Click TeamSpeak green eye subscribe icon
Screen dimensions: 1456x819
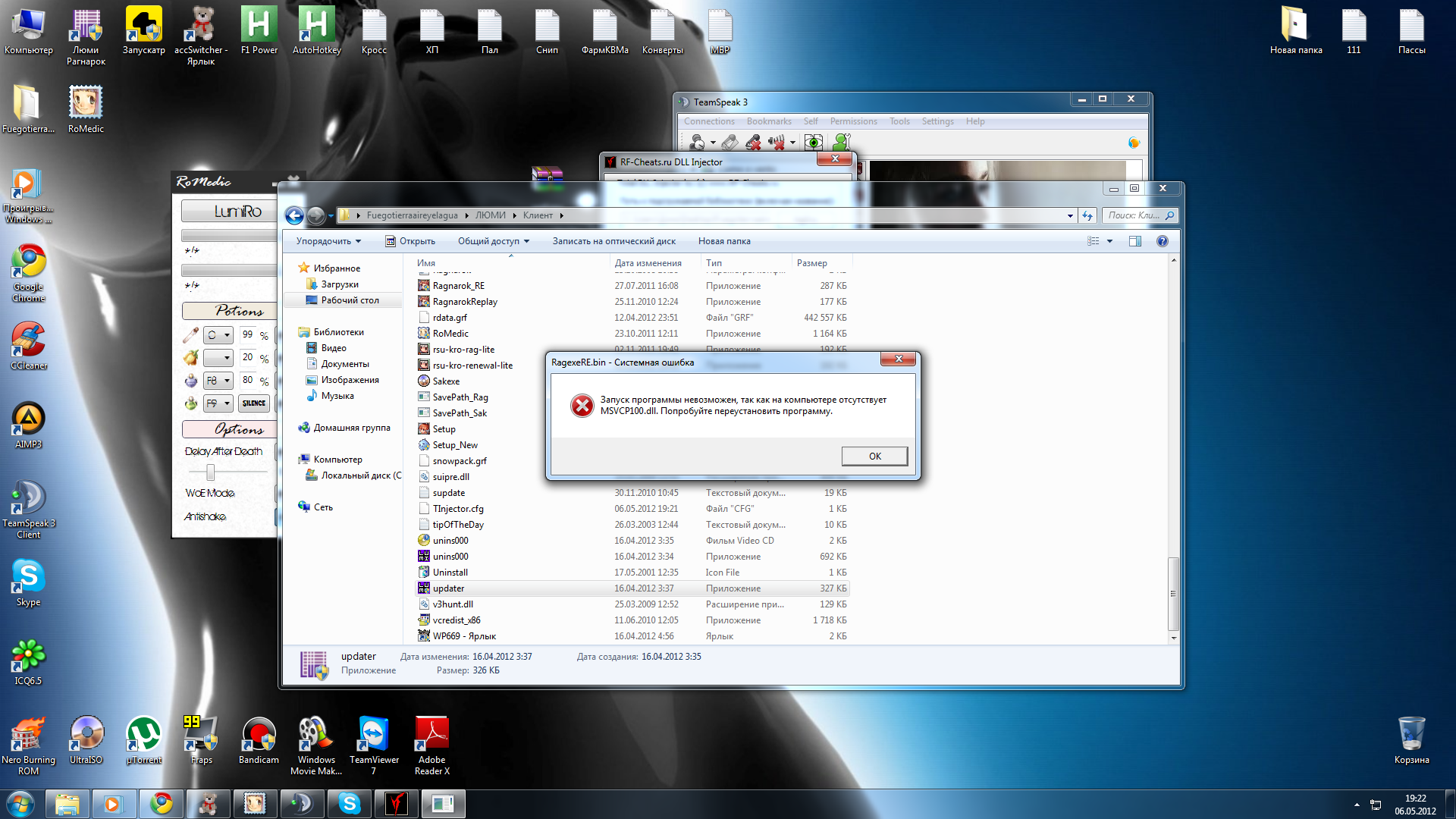pyautogui.click(x=813, y=142)
